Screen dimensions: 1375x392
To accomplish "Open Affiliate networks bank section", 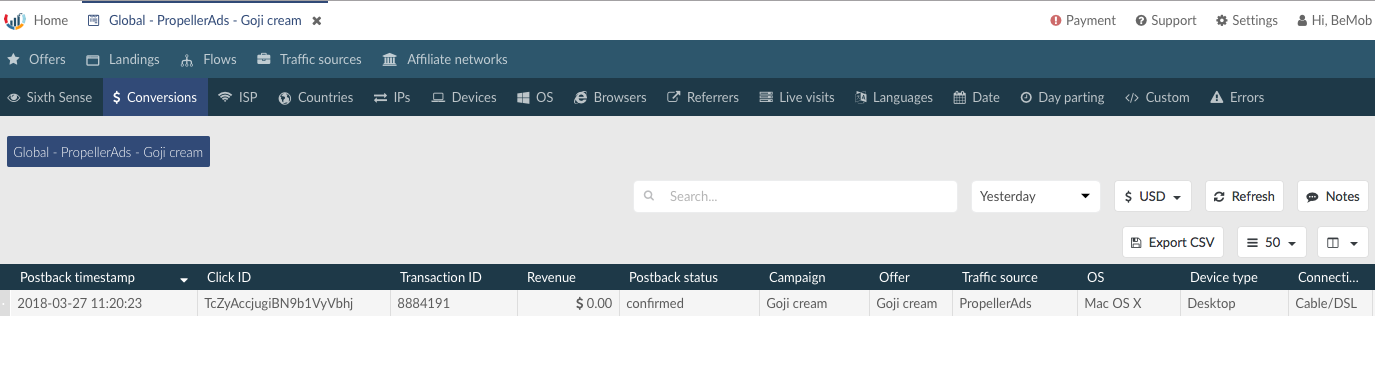I will click(x=445, y=59).
